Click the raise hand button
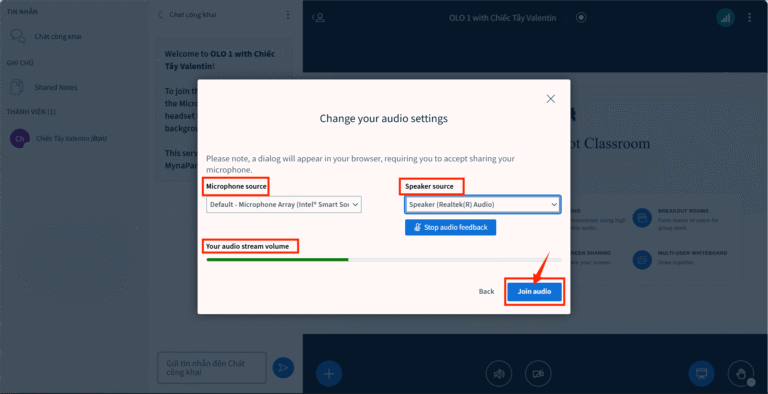This screenshot has height=394, width=768. click(x=741, y=373)
